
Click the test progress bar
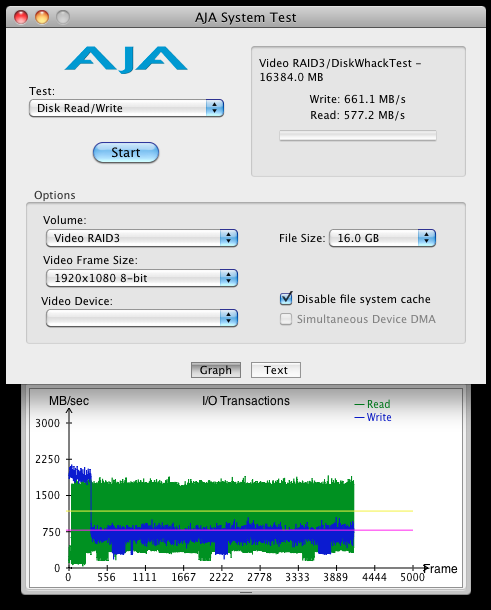(x=358, y=136)
